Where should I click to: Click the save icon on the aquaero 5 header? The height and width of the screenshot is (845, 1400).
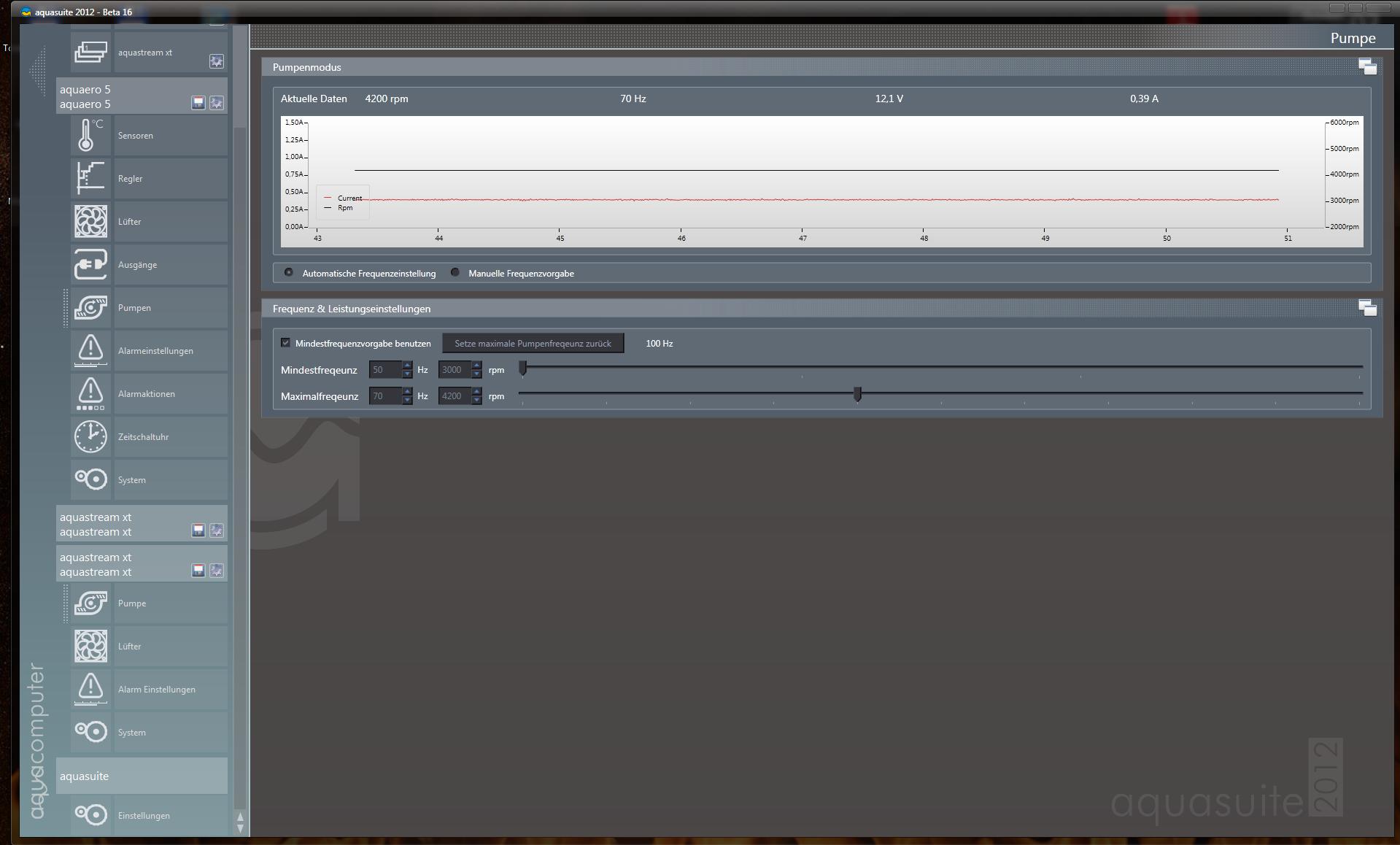tap(198, 103)
